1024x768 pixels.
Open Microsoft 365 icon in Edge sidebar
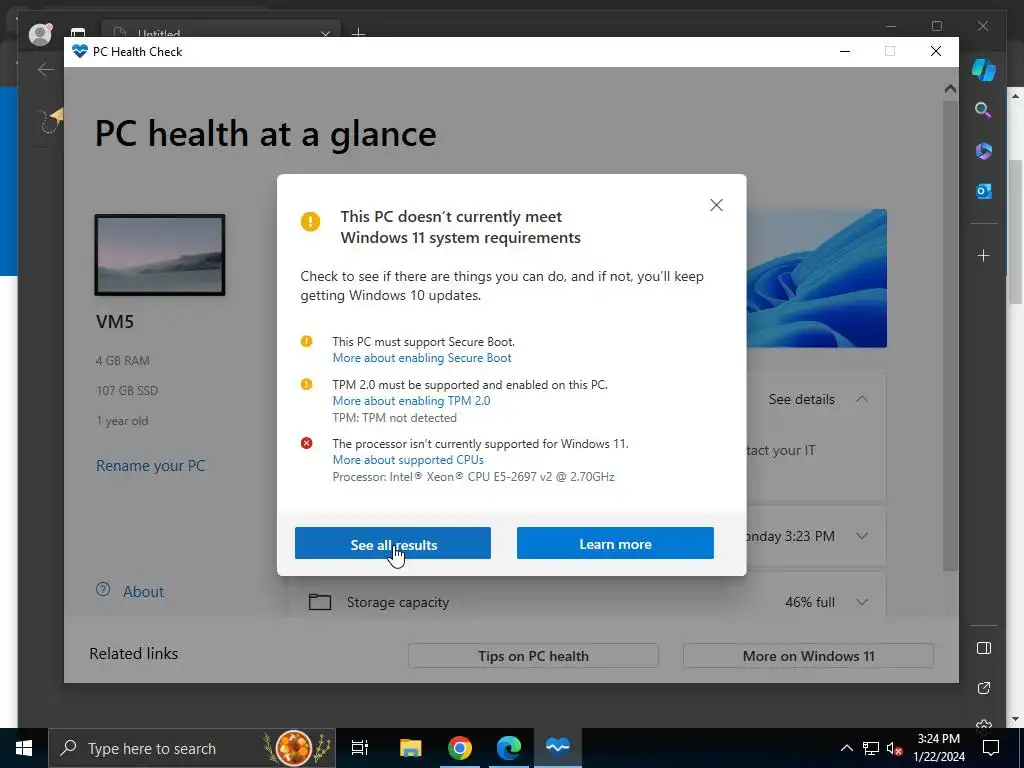click(984, 151)
